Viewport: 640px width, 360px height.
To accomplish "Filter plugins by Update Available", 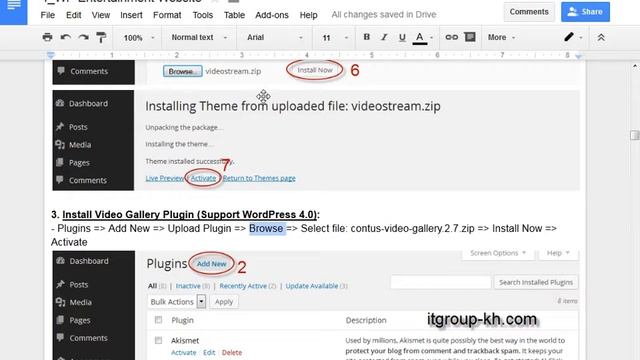I will [312, 286].
